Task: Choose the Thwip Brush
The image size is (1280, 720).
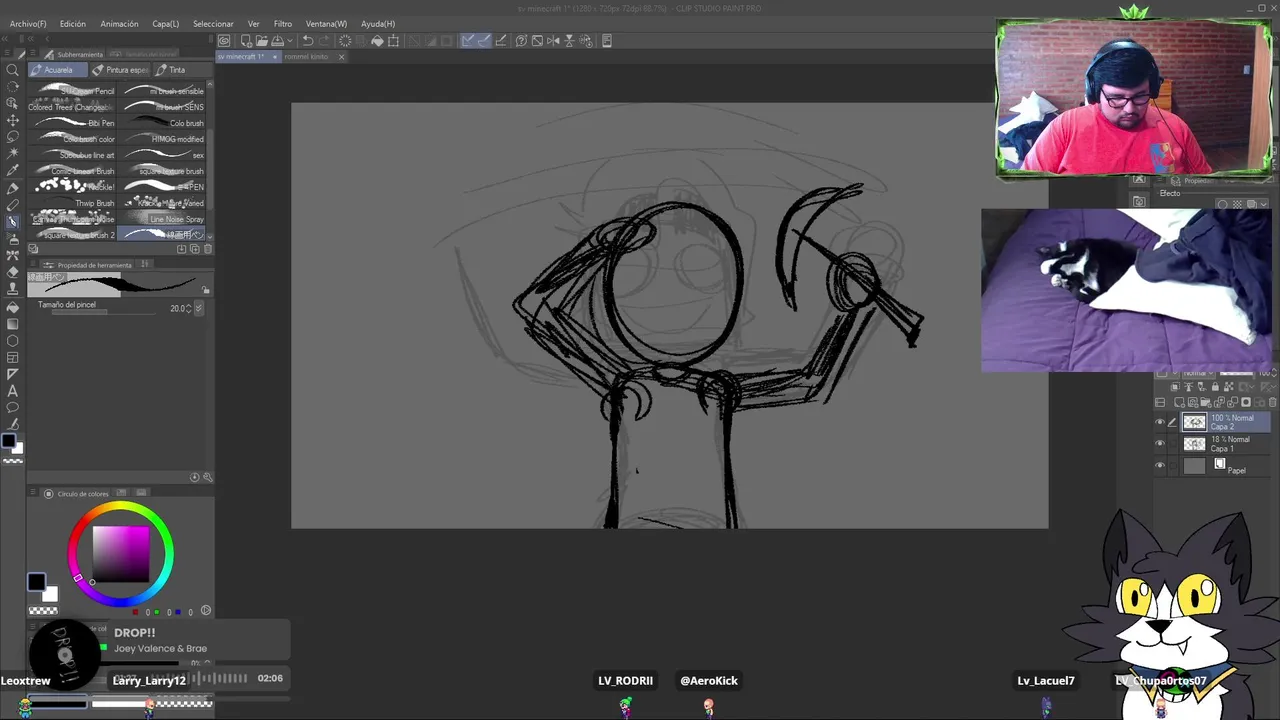Action: (x=74, y=203)
